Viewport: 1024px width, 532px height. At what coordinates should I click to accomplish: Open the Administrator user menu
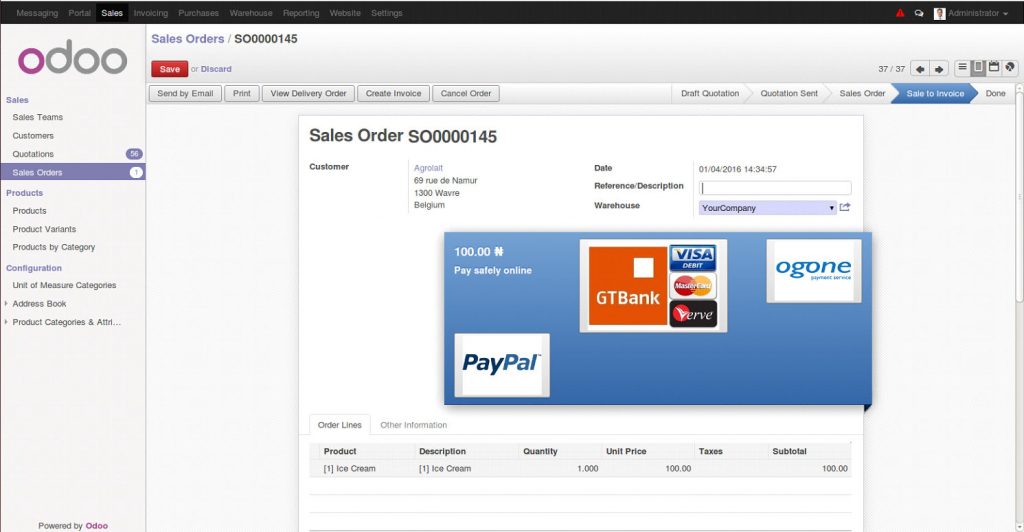(971, 13)
